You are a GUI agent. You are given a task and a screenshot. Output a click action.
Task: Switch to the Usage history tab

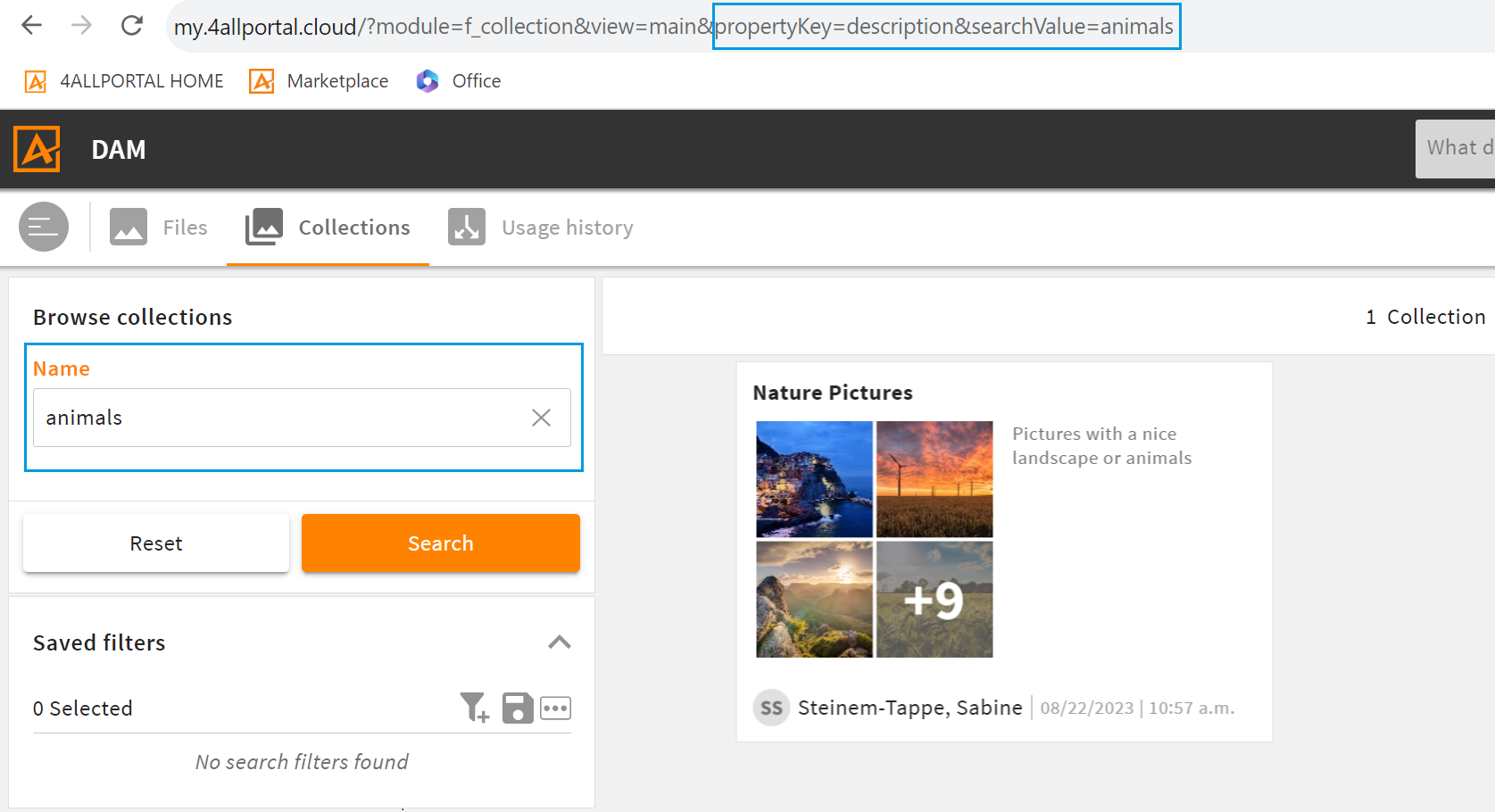541,228
